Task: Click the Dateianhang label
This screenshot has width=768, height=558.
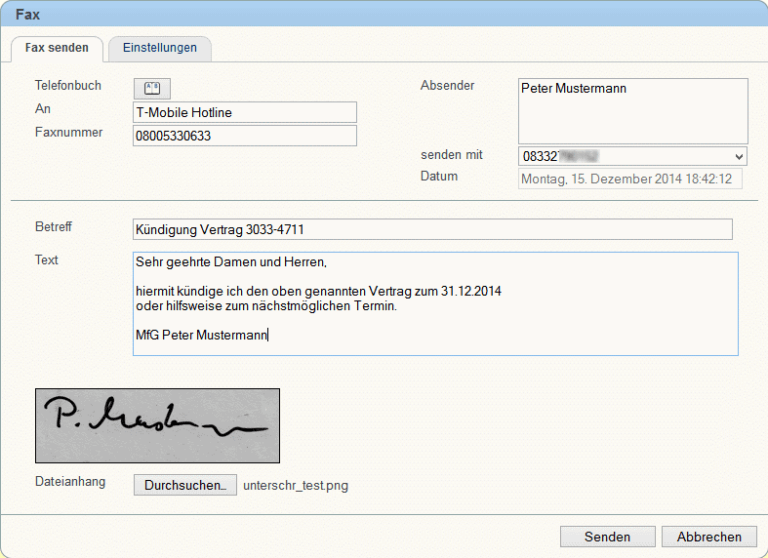Action: [x=70, y=482]
